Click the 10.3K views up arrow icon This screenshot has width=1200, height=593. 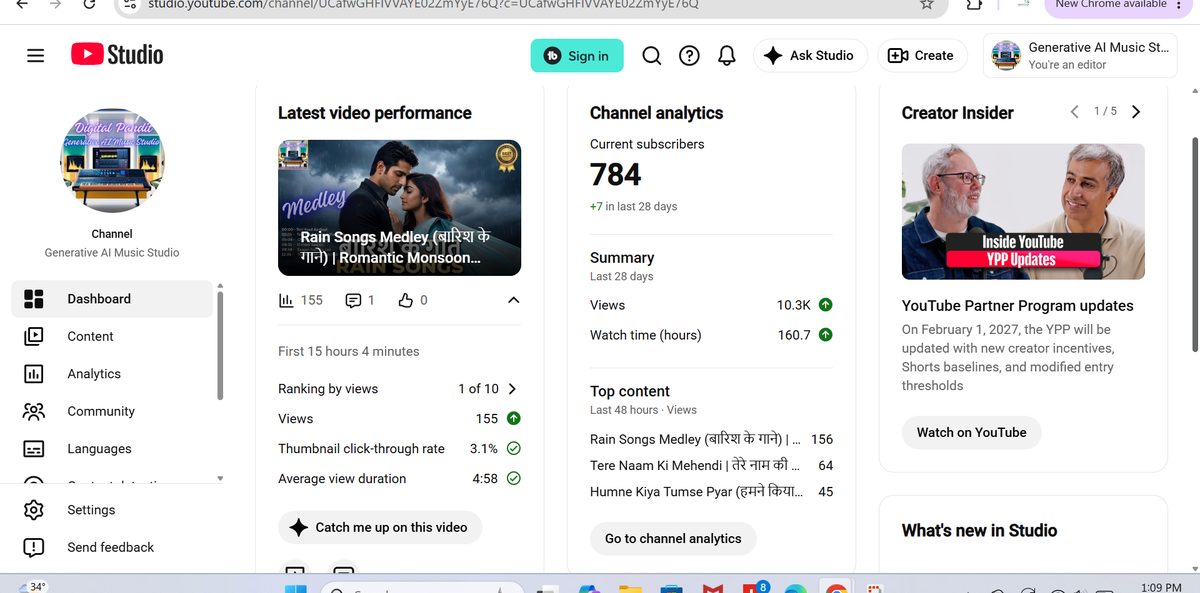[x=825, y=305]
